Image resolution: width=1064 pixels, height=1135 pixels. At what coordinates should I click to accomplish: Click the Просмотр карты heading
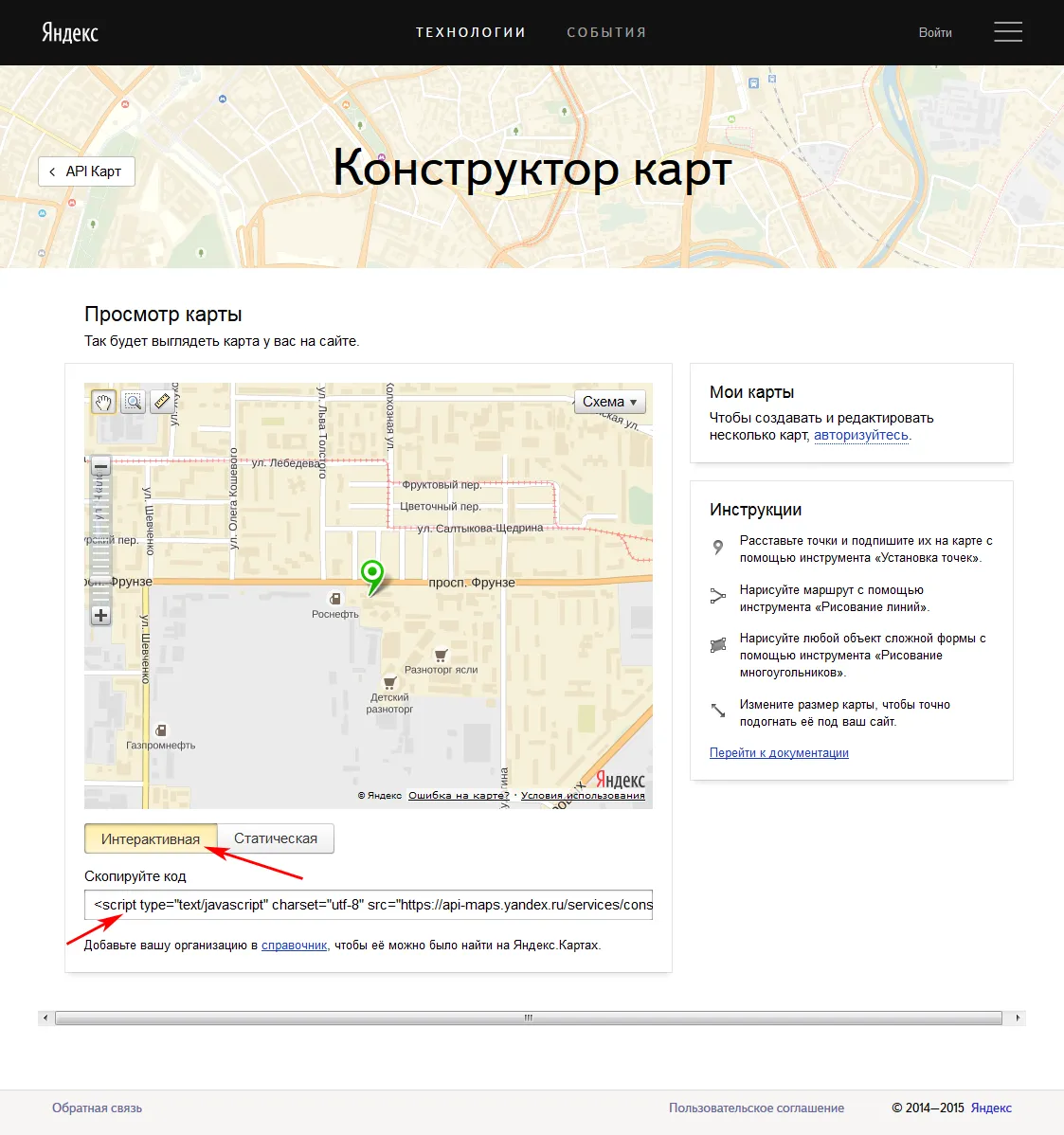click(163, 315)
